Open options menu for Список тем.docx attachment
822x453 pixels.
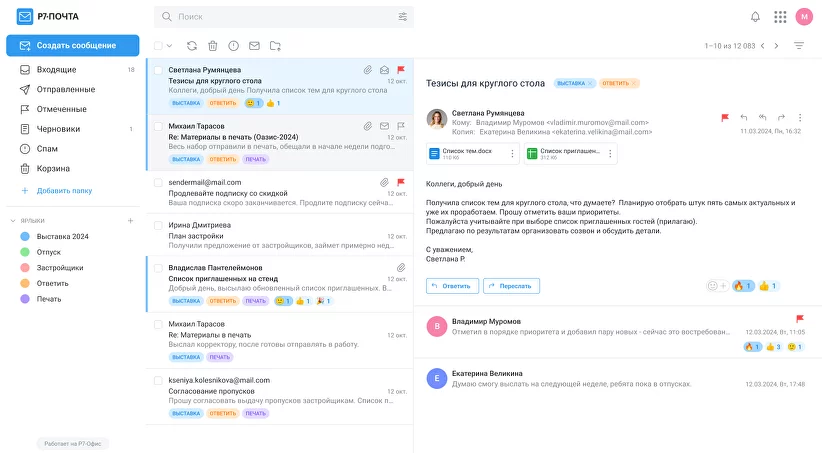click(x=513, y=153)
